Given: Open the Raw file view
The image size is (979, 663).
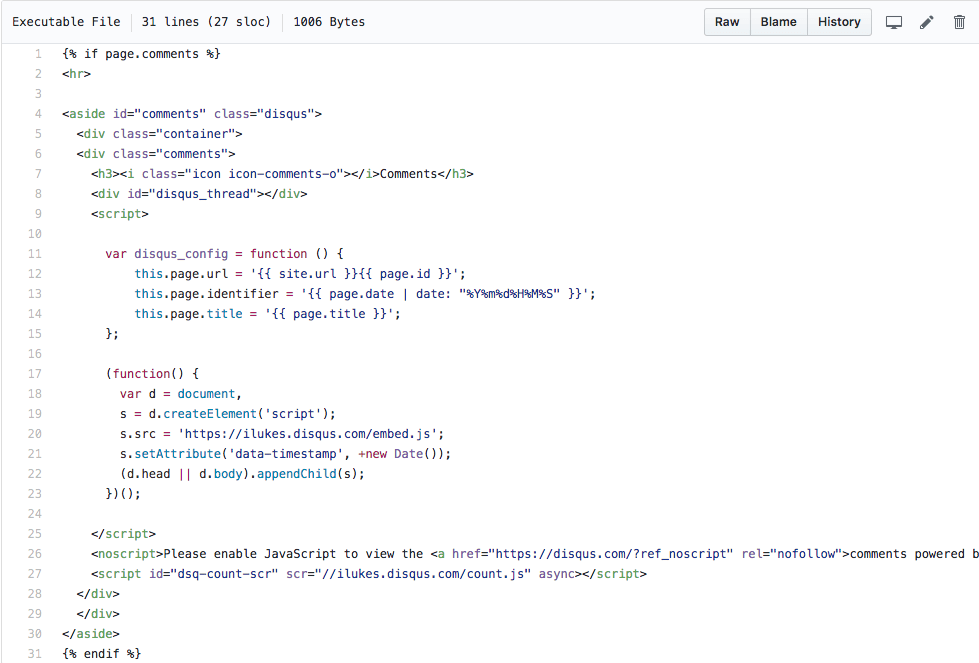Looking at the screenshot, I should coord(727,22).
